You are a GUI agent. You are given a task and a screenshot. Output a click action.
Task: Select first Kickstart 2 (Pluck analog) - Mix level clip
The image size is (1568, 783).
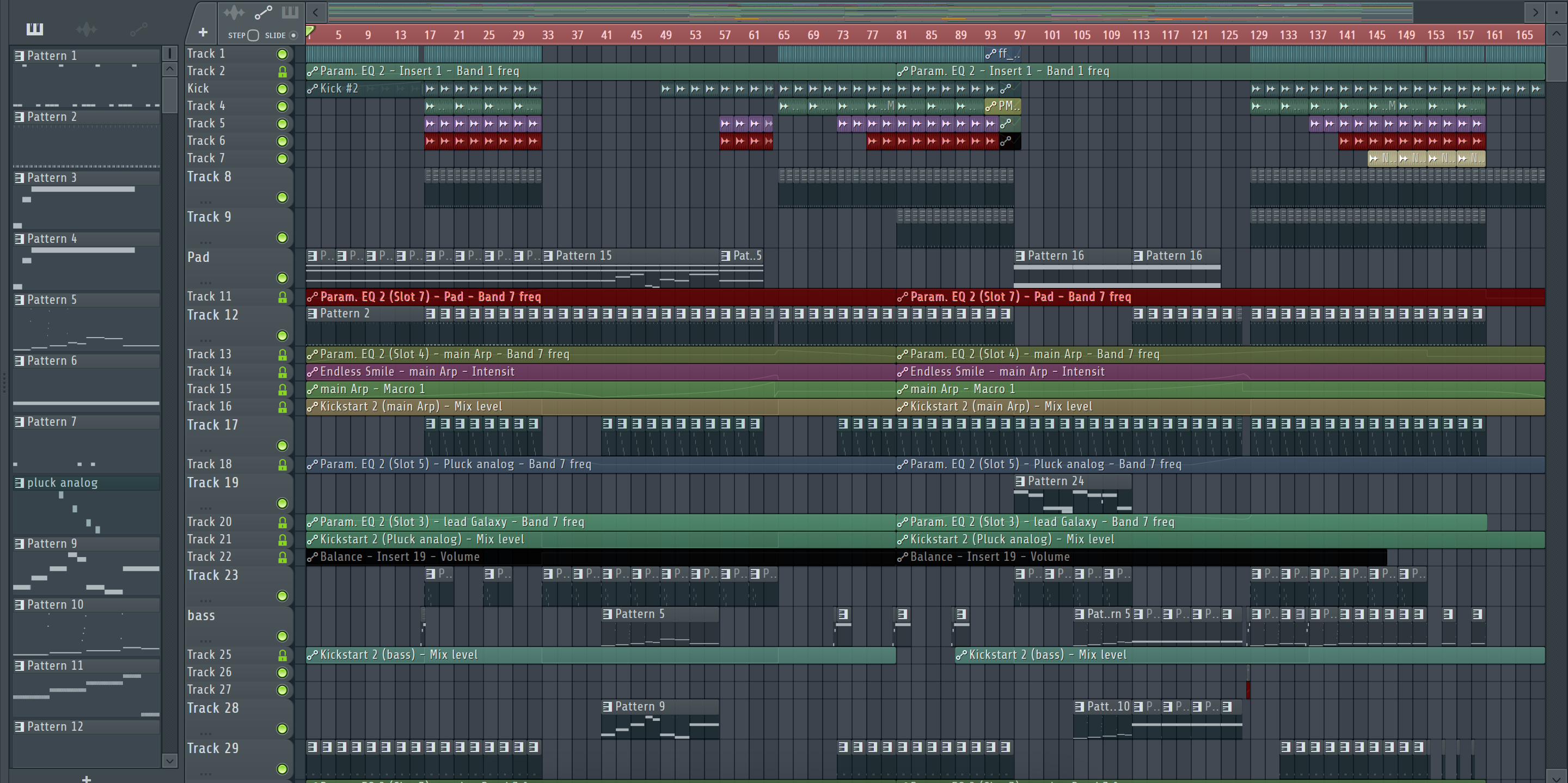click(601, 540)
